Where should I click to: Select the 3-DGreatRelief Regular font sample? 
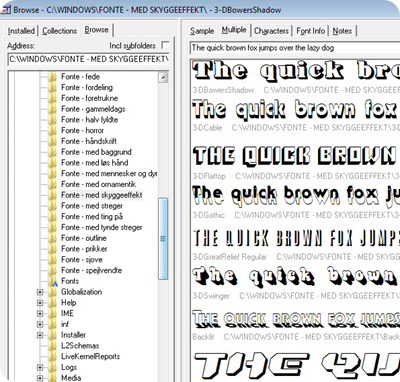point(296,238)
